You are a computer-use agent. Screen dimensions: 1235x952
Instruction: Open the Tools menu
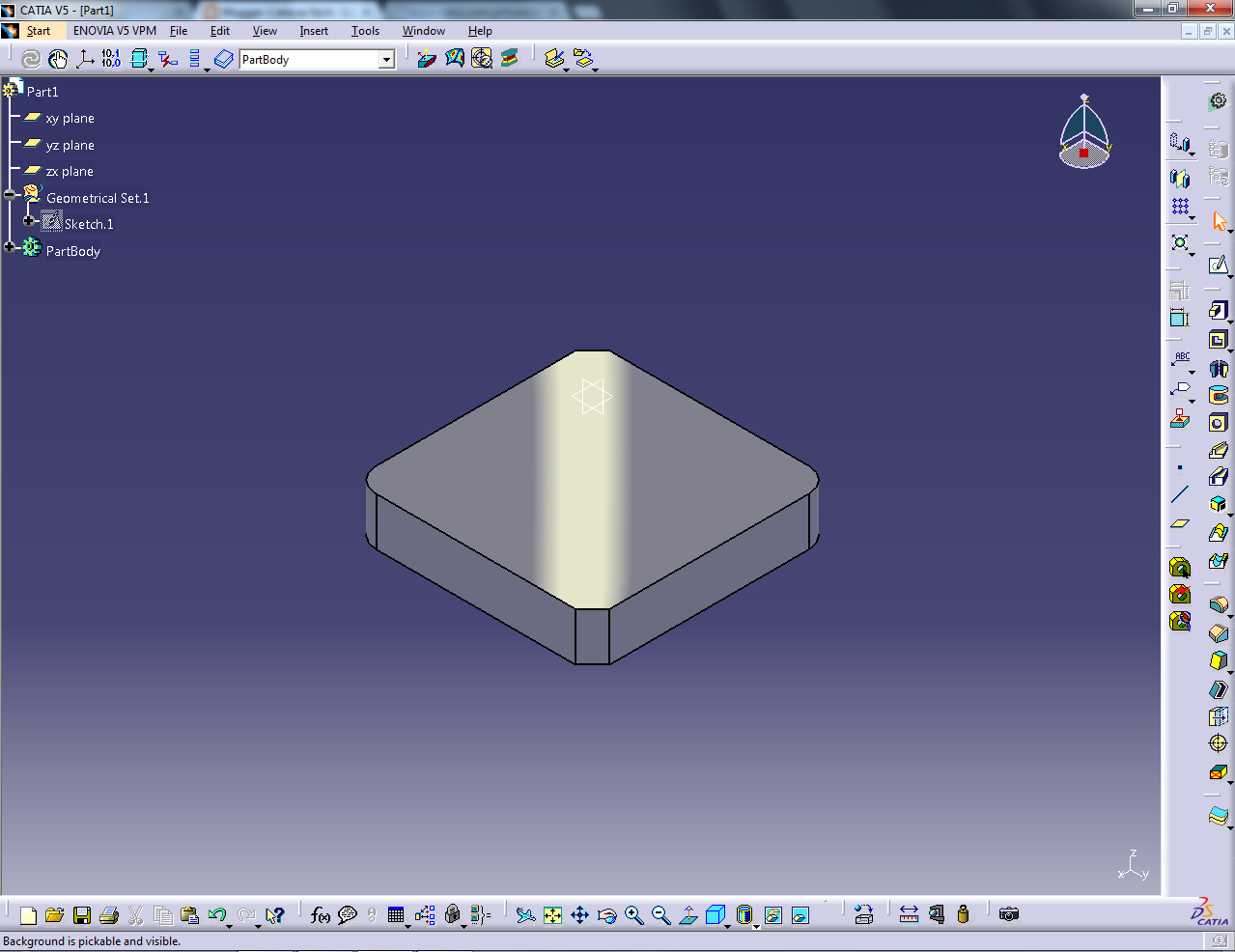click(365, 30)
